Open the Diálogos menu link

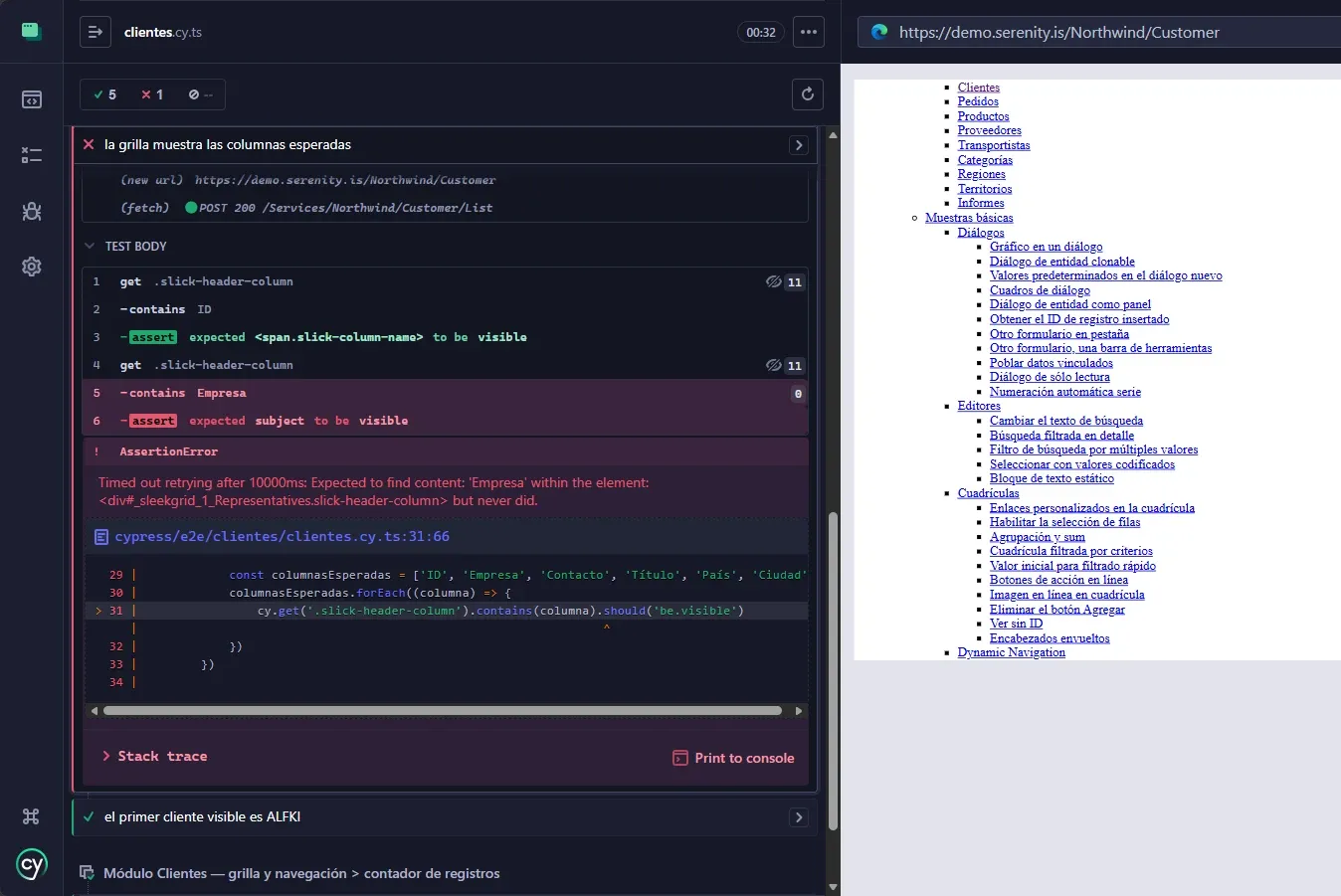981,233
